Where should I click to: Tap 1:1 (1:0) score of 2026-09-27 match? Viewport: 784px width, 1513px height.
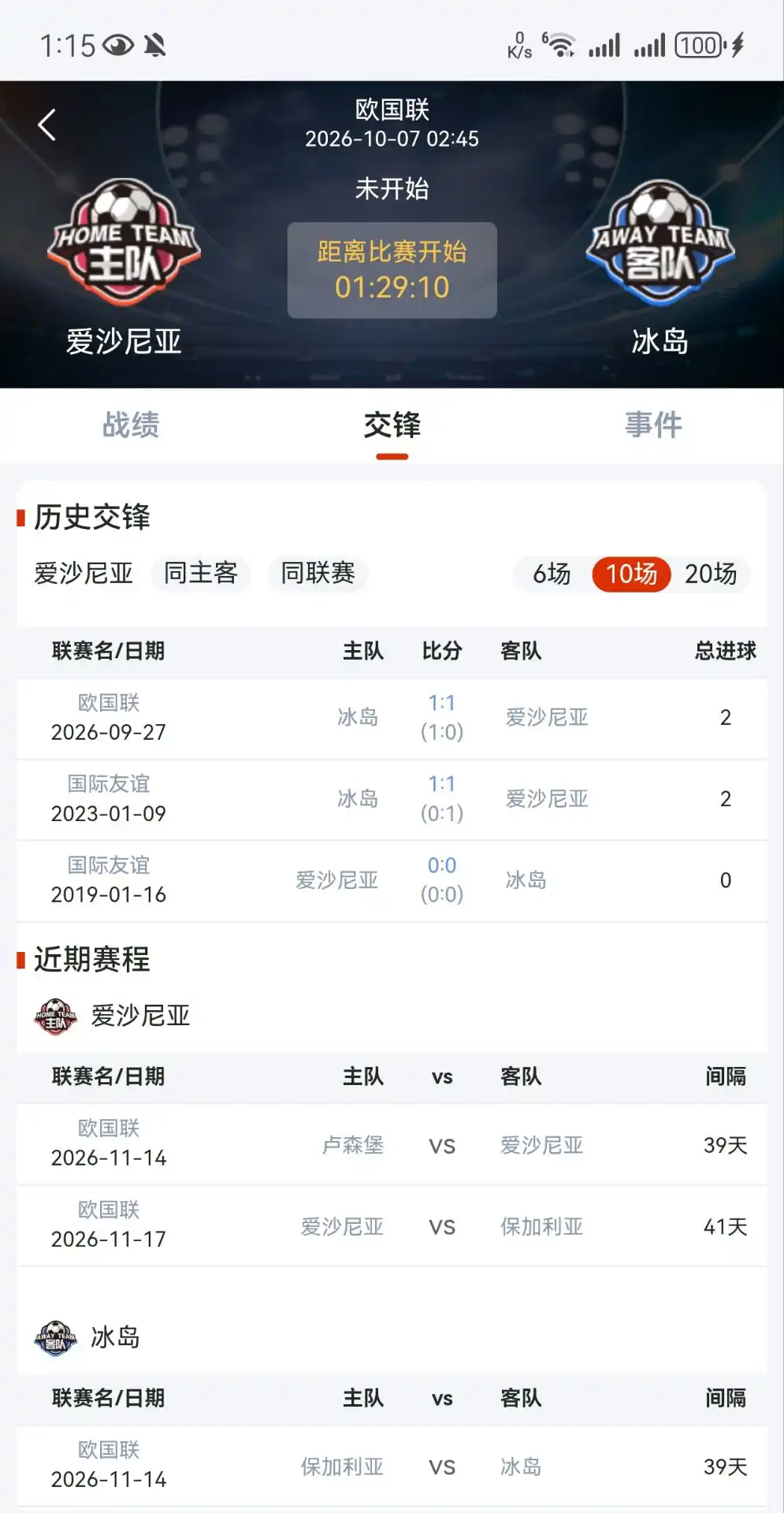point(442,717)
